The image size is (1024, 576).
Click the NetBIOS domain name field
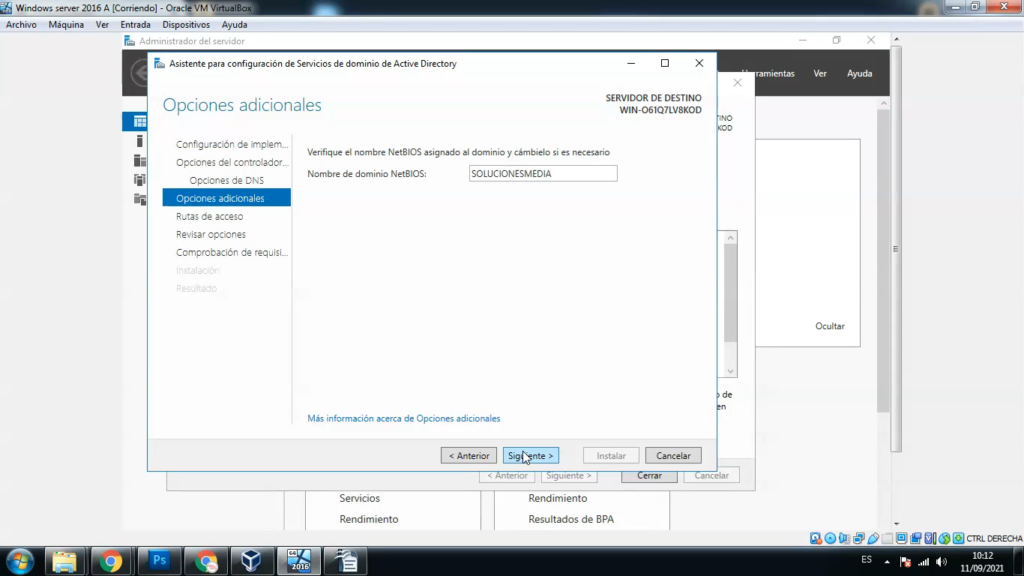coord(542,173)
